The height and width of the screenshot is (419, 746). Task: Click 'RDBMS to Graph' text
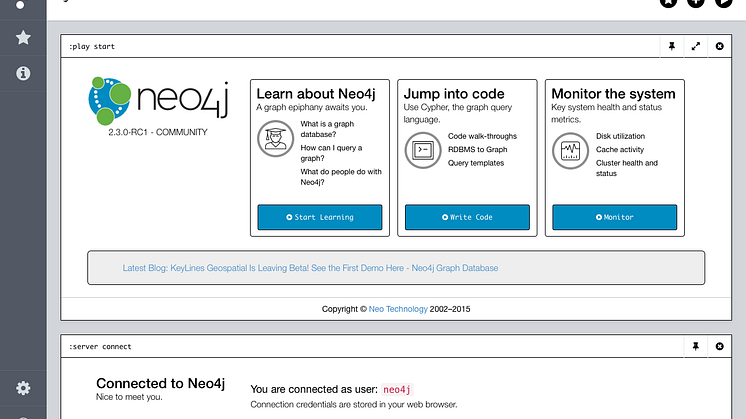(x=477, y=149)
